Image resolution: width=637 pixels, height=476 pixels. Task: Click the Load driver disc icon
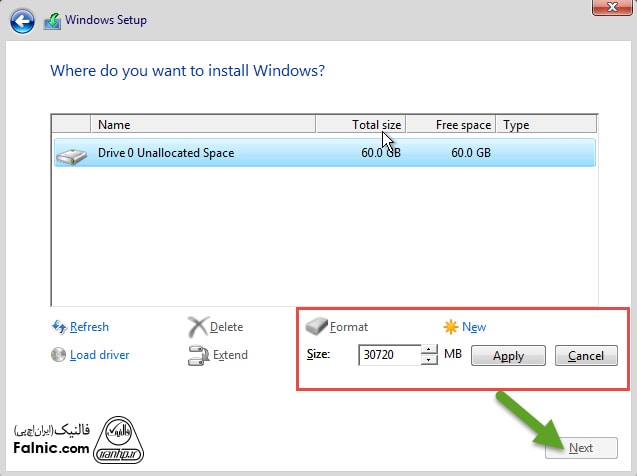59,355
